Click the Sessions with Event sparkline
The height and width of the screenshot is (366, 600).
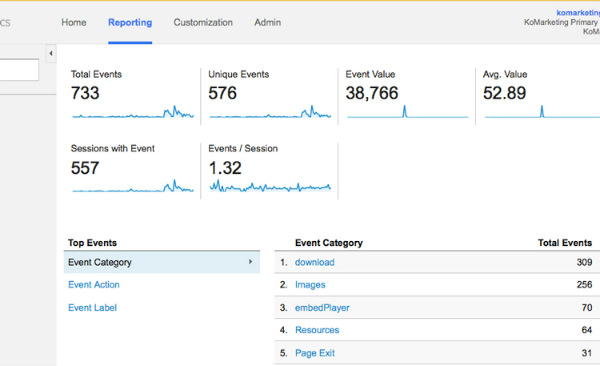[133, 186]
